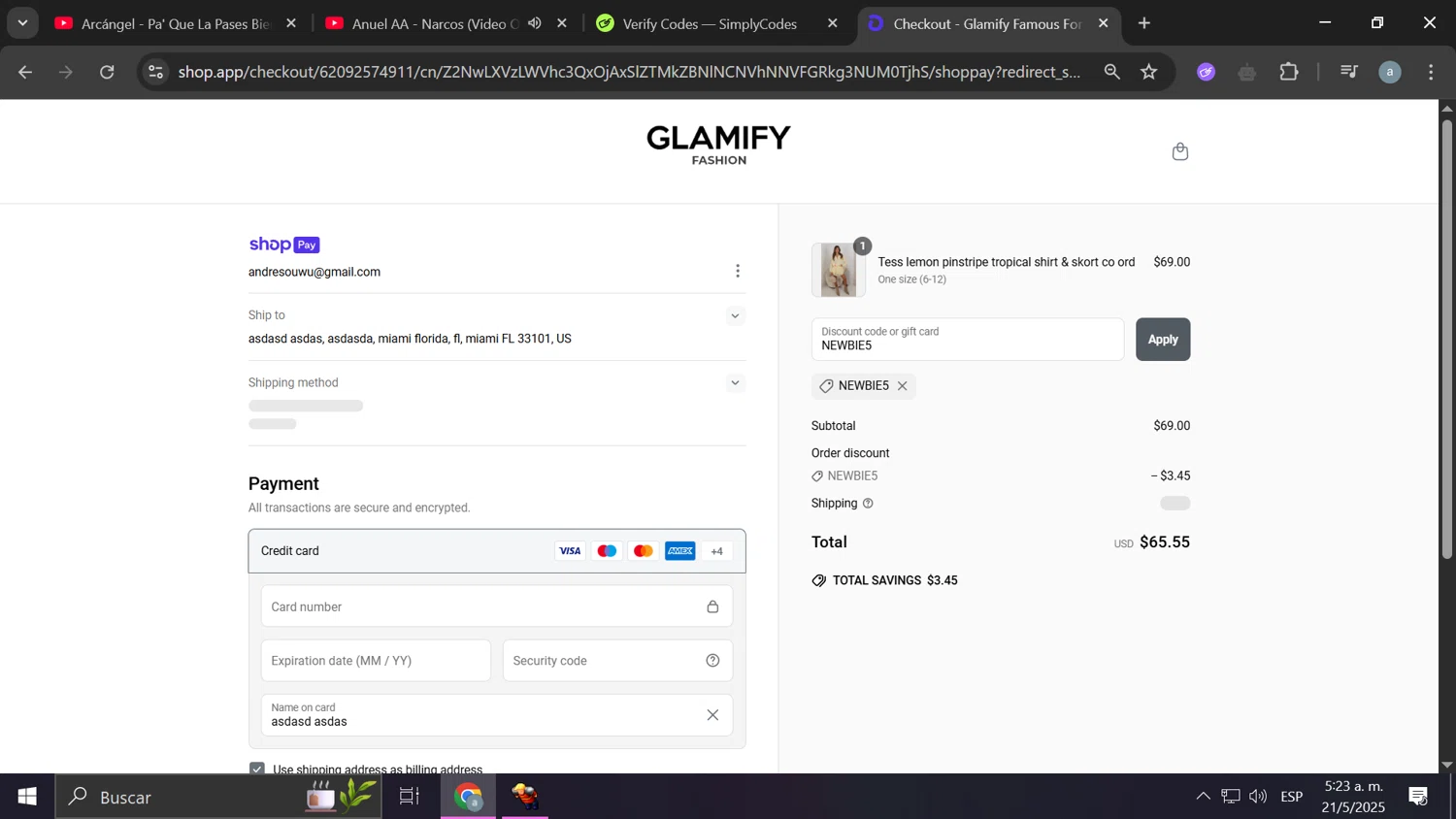Open the Windows Start menu

[x=27, y=797]
